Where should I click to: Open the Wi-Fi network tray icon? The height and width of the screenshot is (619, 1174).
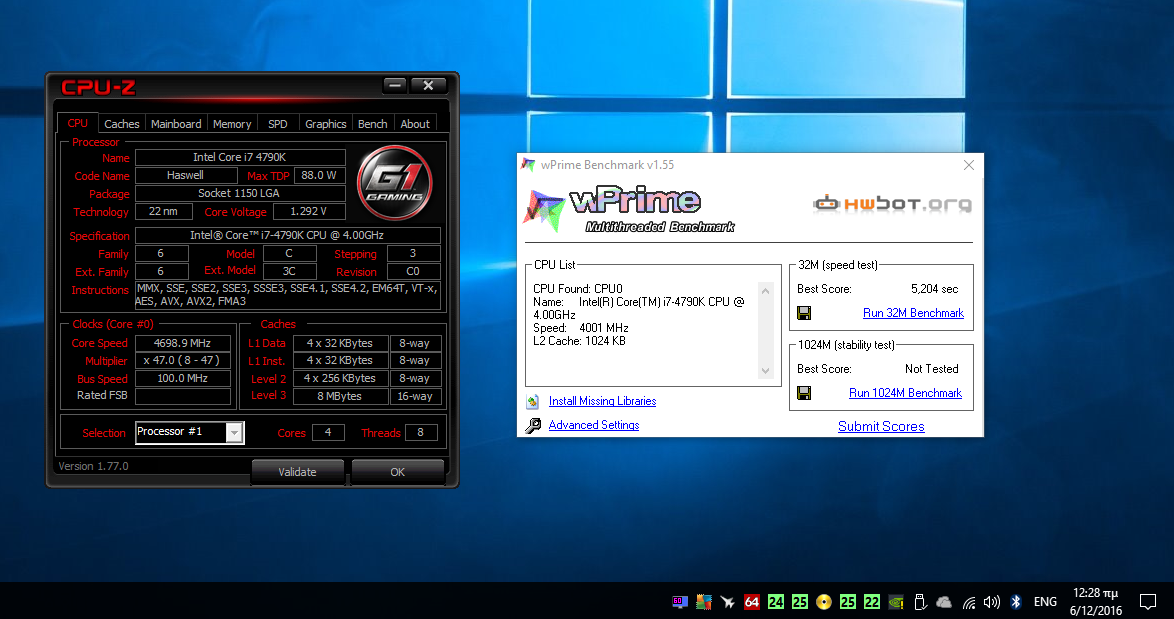[x=969, y=602]
